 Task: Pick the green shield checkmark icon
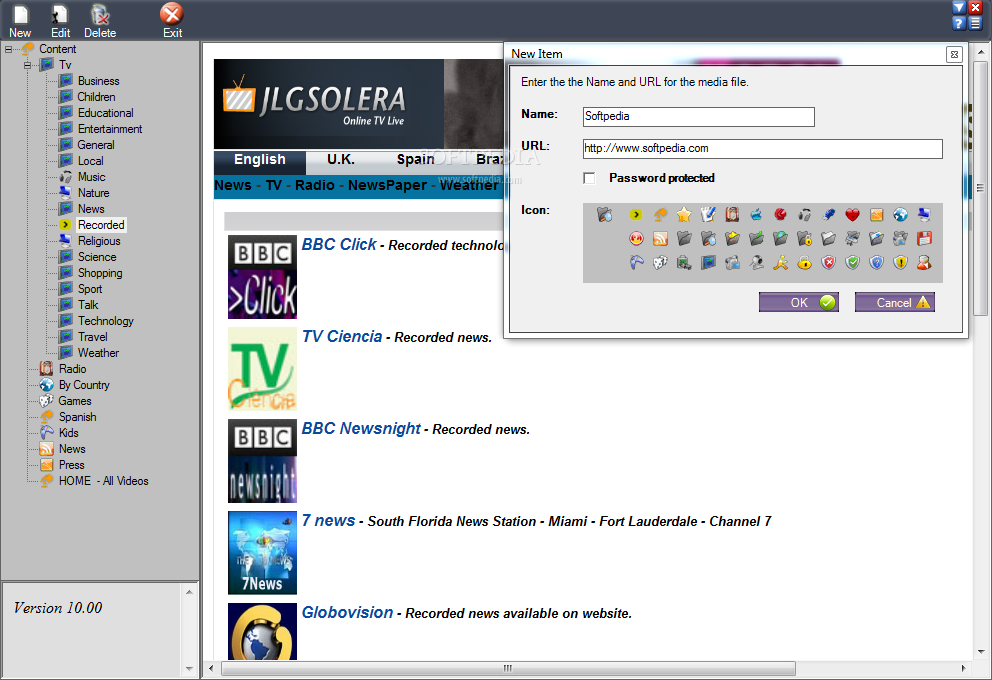click(852, 263)
